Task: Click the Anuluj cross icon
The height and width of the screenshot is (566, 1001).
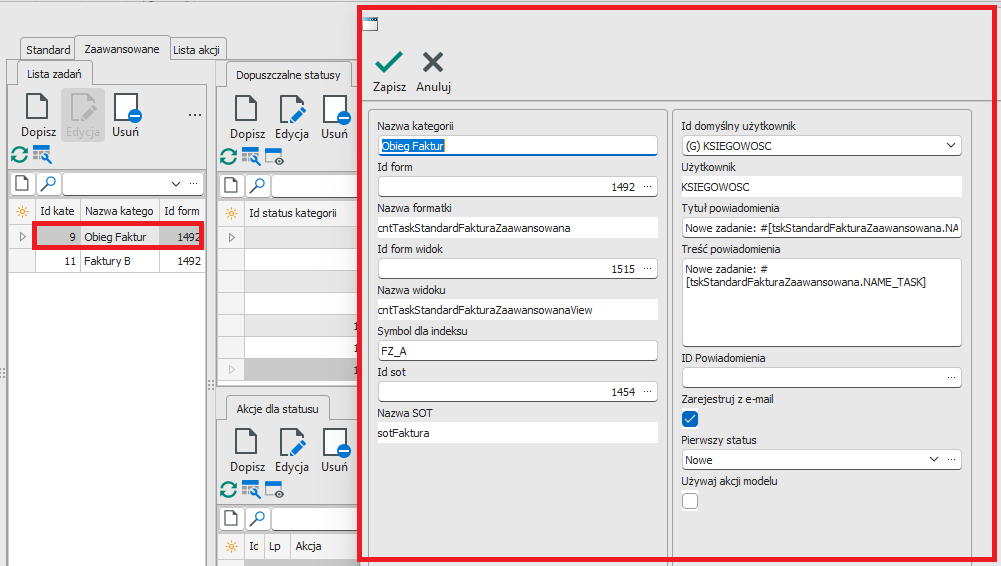Action: tap(433, 63)
